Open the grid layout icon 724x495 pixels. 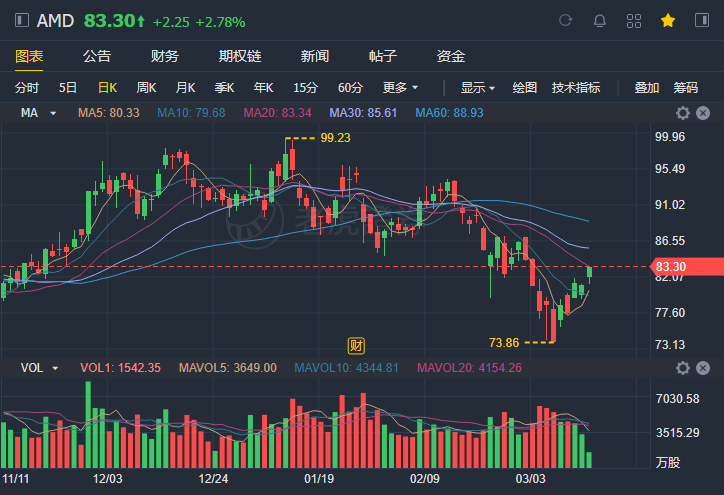(634, 21)
